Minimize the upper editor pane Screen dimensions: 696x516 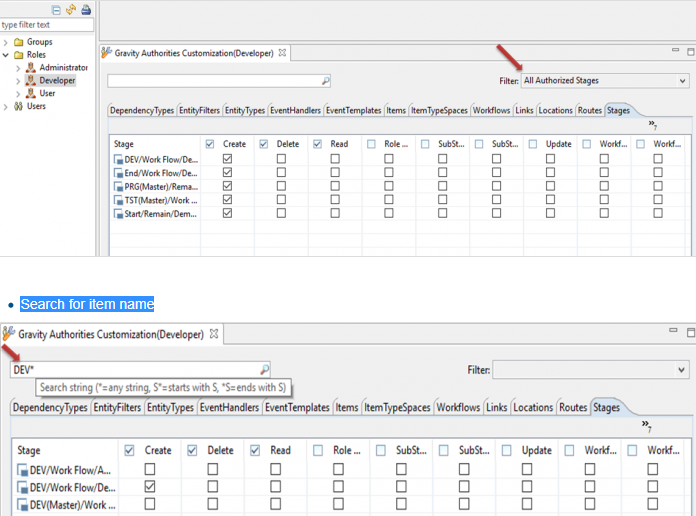coord(675,50)
